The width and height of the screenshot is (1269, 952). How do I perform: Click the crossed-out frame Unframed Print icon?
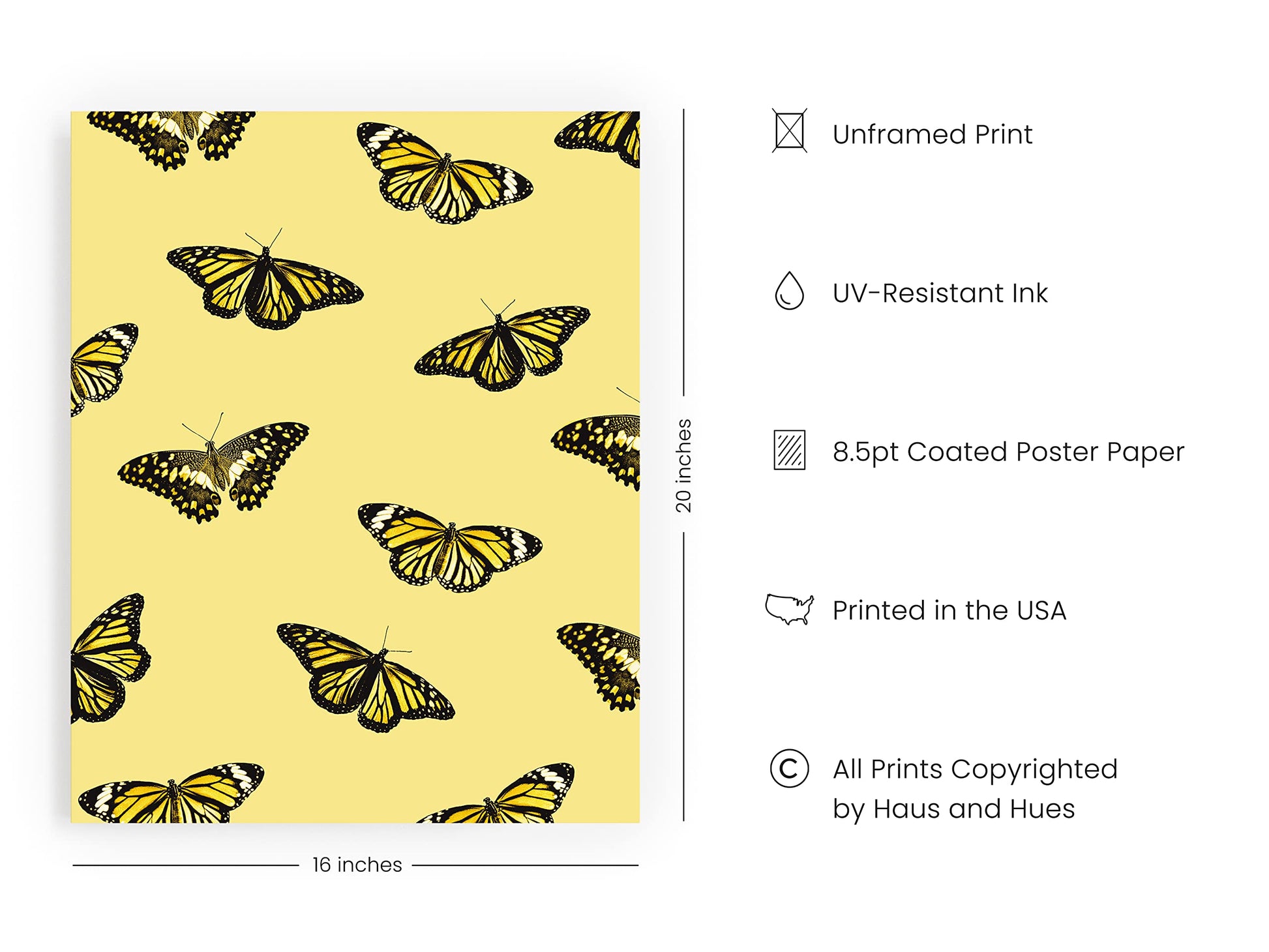point(789,131)
